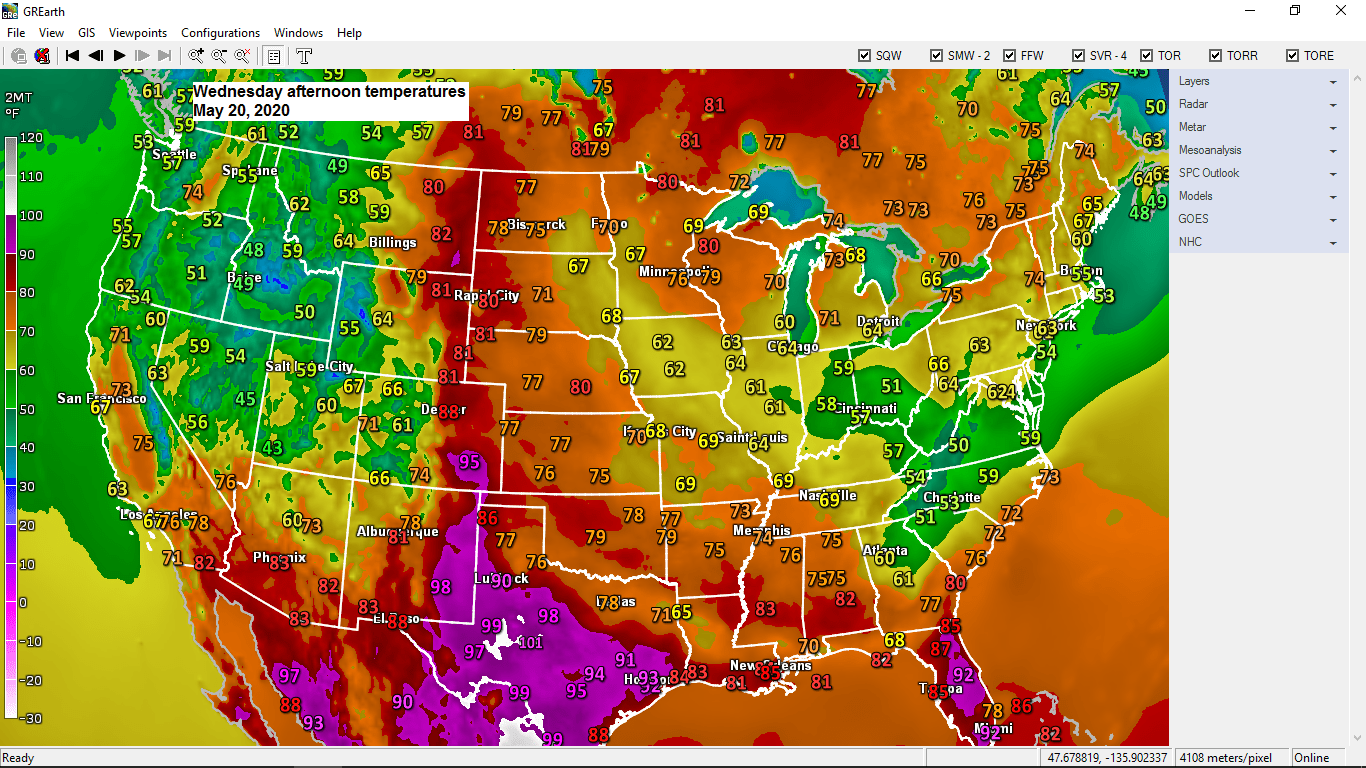The width and height of the screenshot is (1366, 768).
Task: Click the globe with red X icon
Action: click(42, 56)
